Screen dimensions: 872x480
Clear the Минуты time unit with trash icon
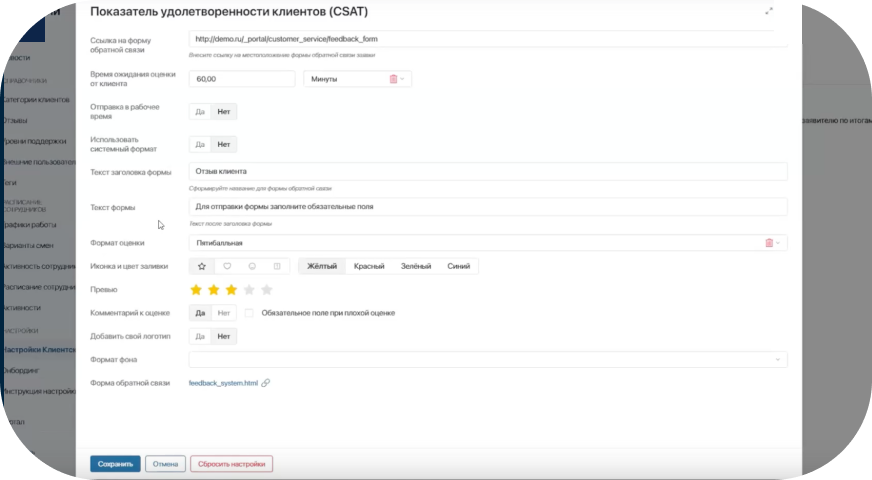pos(393,79)
